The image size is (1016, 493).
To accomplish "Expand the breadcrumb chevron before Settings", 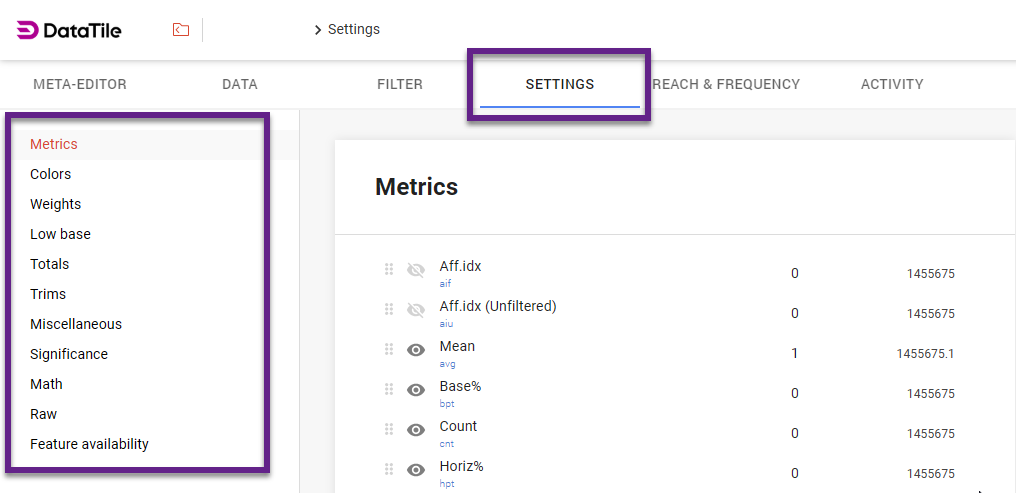I will [x=318, y=30].
